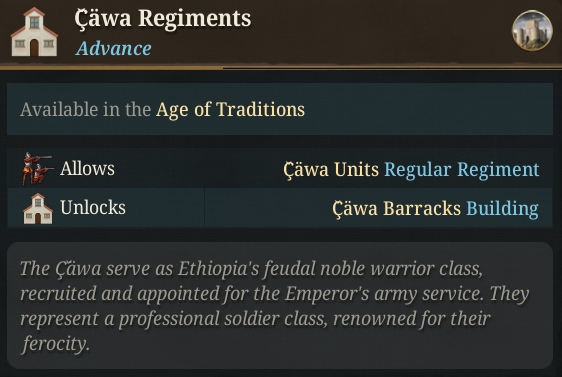Screen dimensions: 562x377
Task: Click the Unlocks row label
Action: [x=93, y=207]
